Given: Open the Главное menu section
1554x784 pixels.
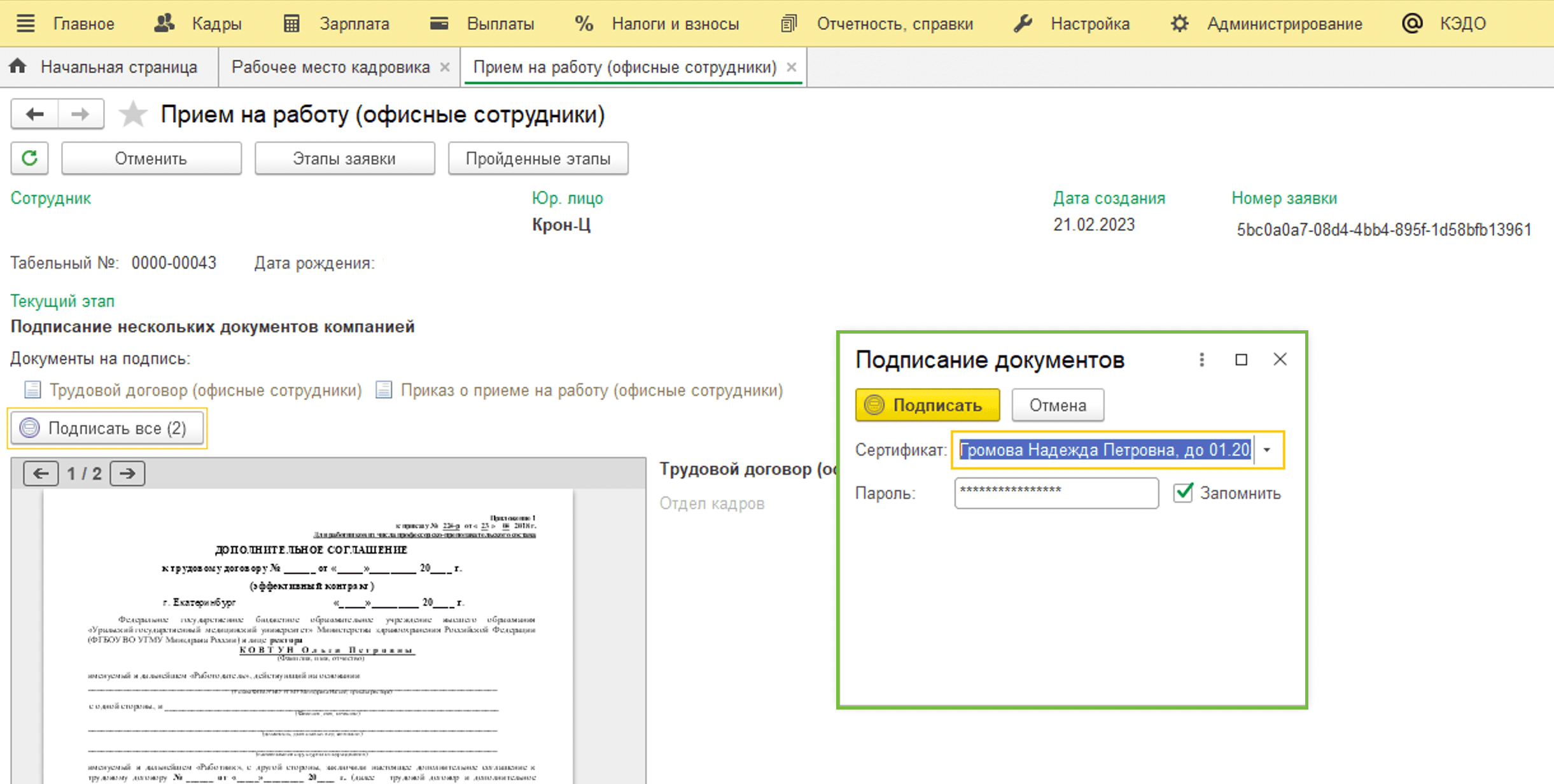Looking at the screenshot, I should [84, 24].
